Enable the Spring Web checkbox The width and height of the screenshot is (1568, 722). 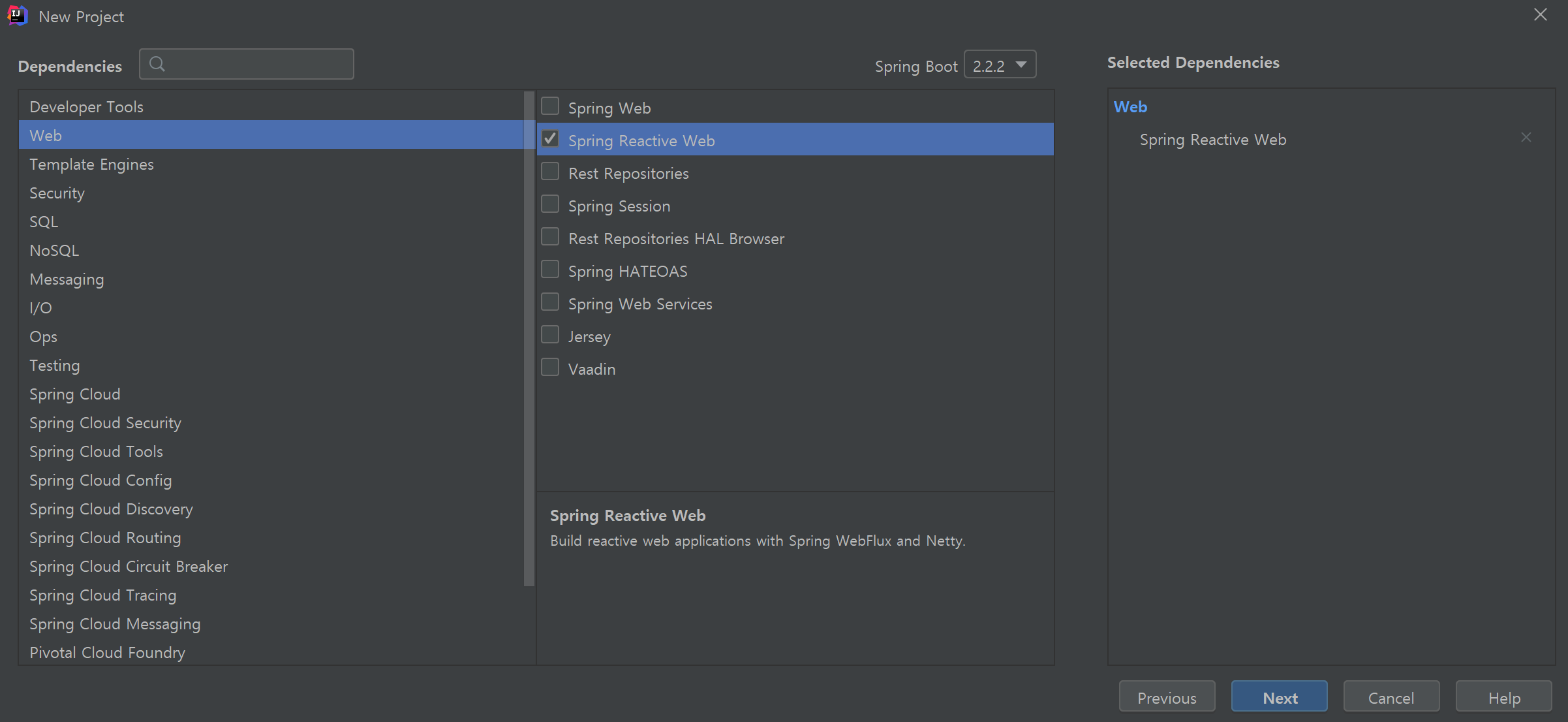click(550, 106)
